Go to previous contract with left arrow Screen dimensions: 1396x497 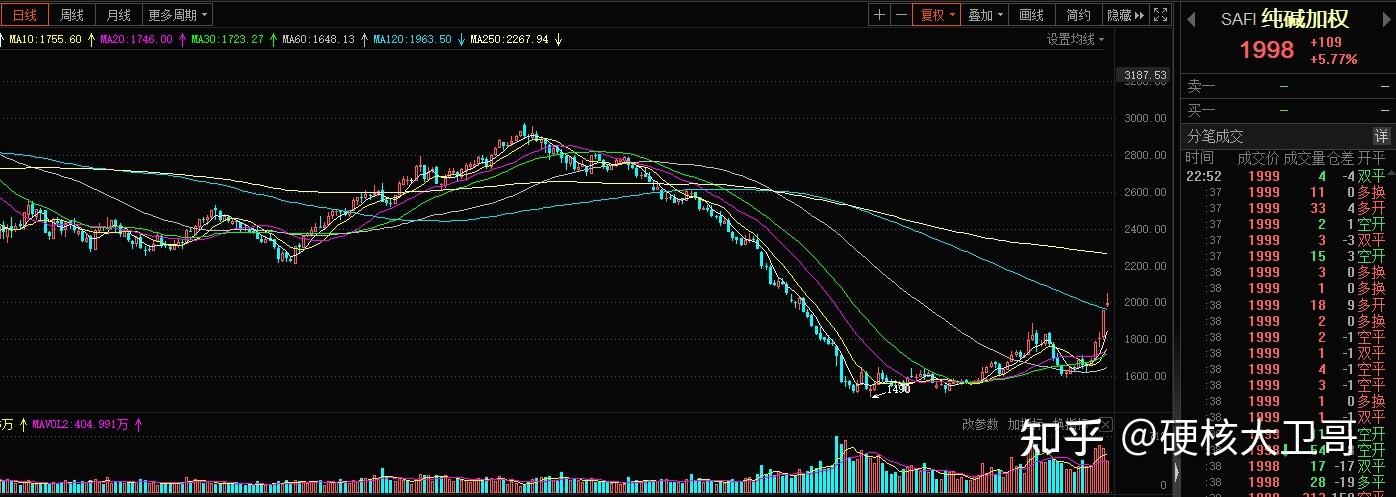[x=1191, y=18]
